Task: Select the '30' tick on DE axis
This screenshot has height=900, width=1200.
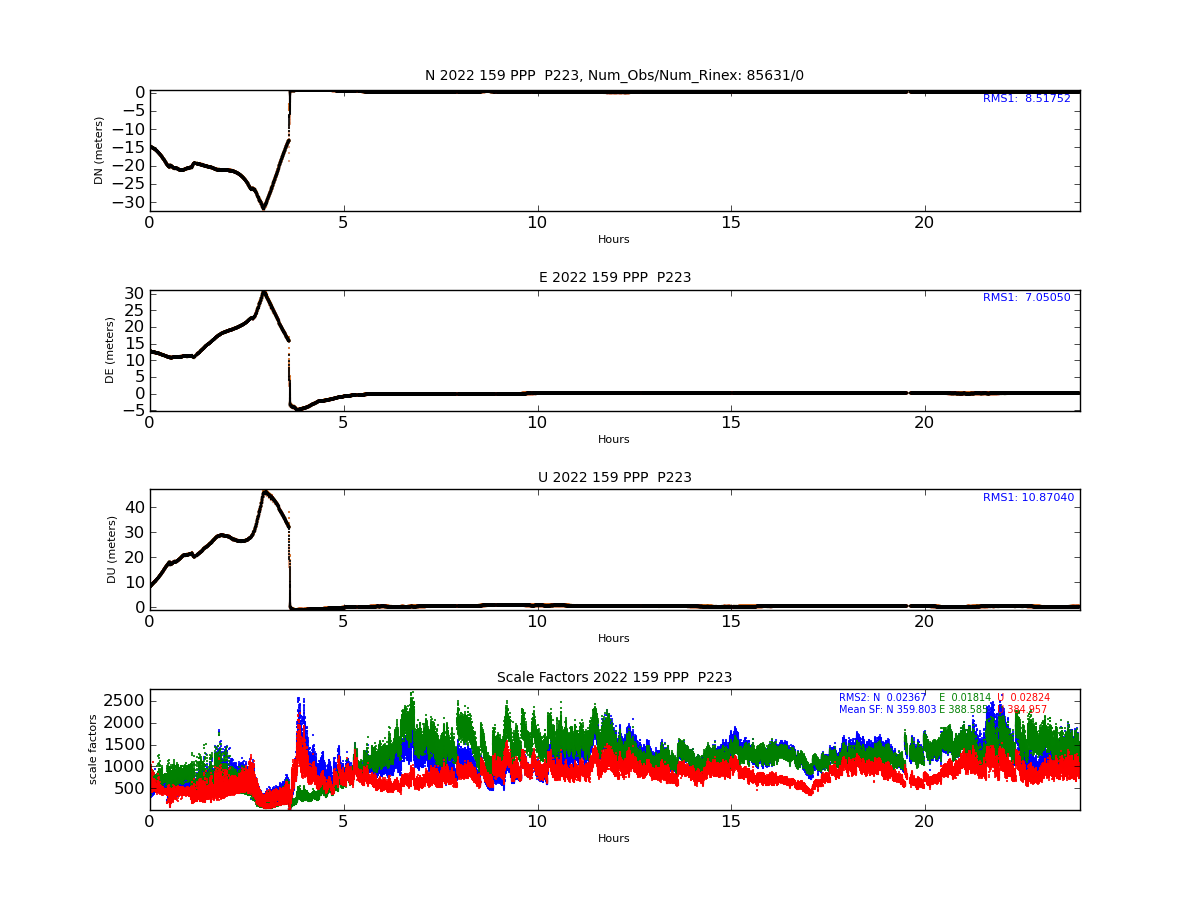Action: click(135, 294)
